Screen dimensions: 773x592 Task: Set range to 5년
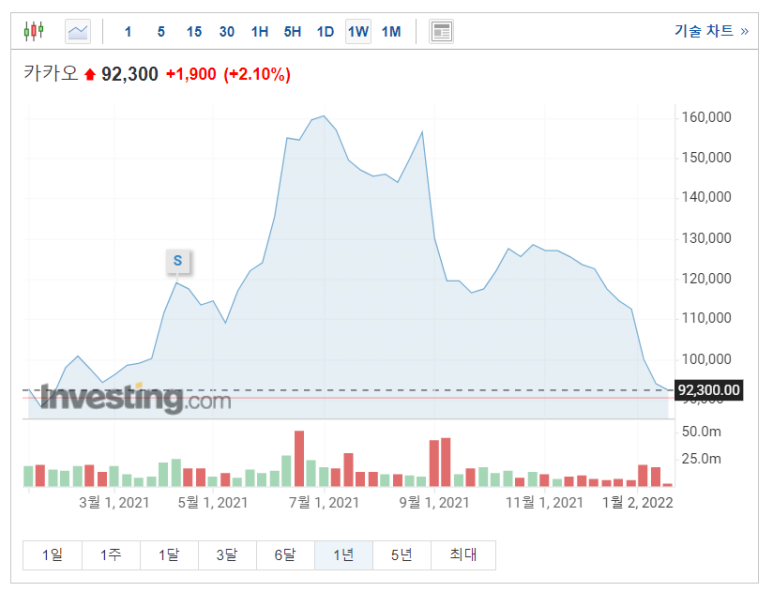coord(402,555)
